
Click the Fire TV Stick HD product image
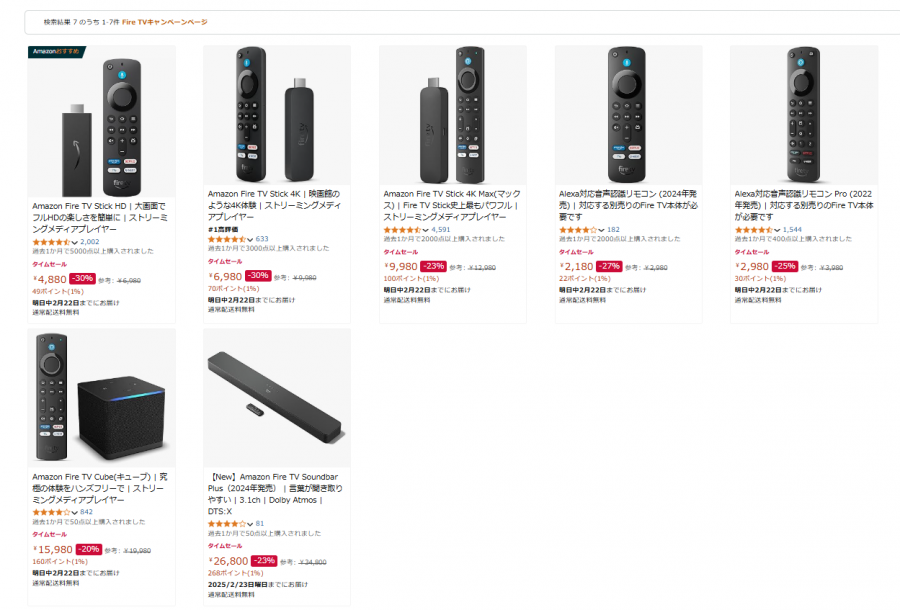101,120
